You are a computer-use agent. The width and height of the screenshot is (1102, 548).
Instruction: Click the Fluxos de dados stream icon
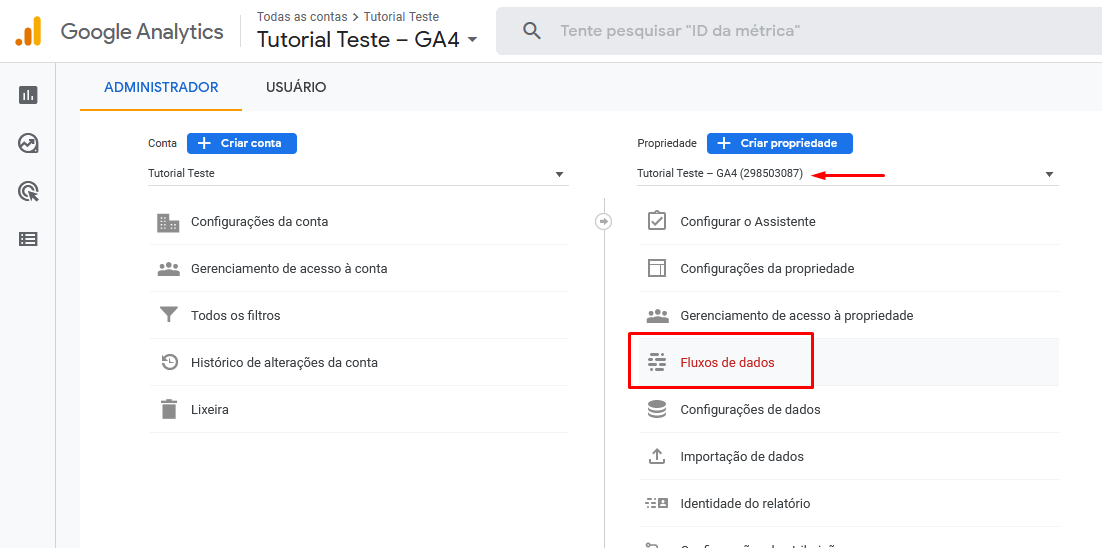tap(656, 363)
